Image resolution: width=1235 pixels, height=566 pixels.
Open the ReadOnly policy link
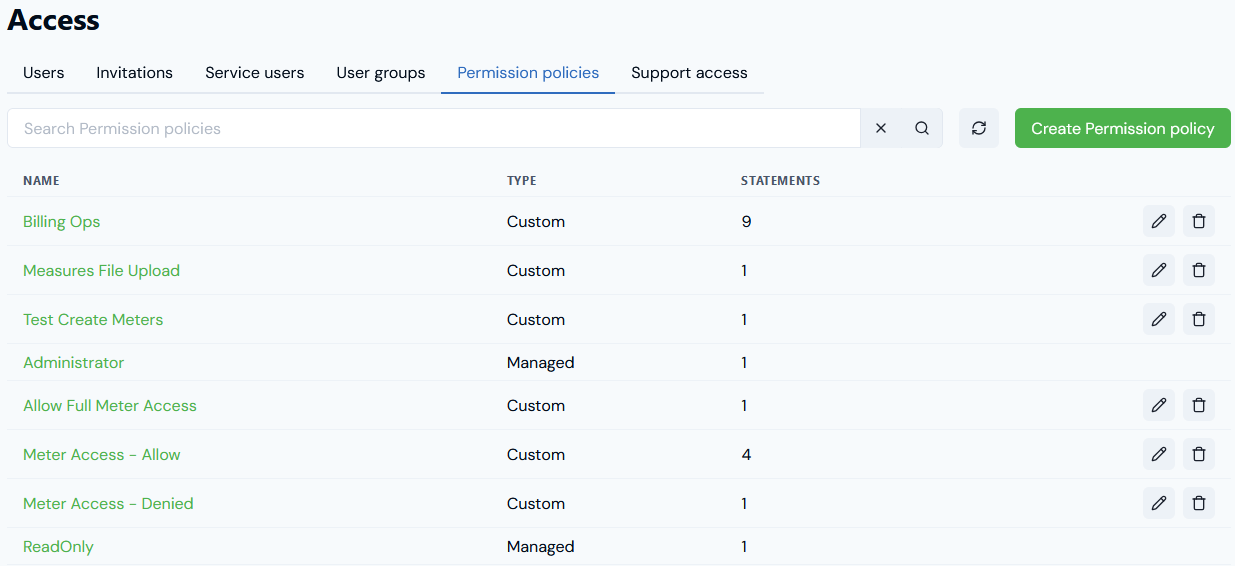point(58,546)
